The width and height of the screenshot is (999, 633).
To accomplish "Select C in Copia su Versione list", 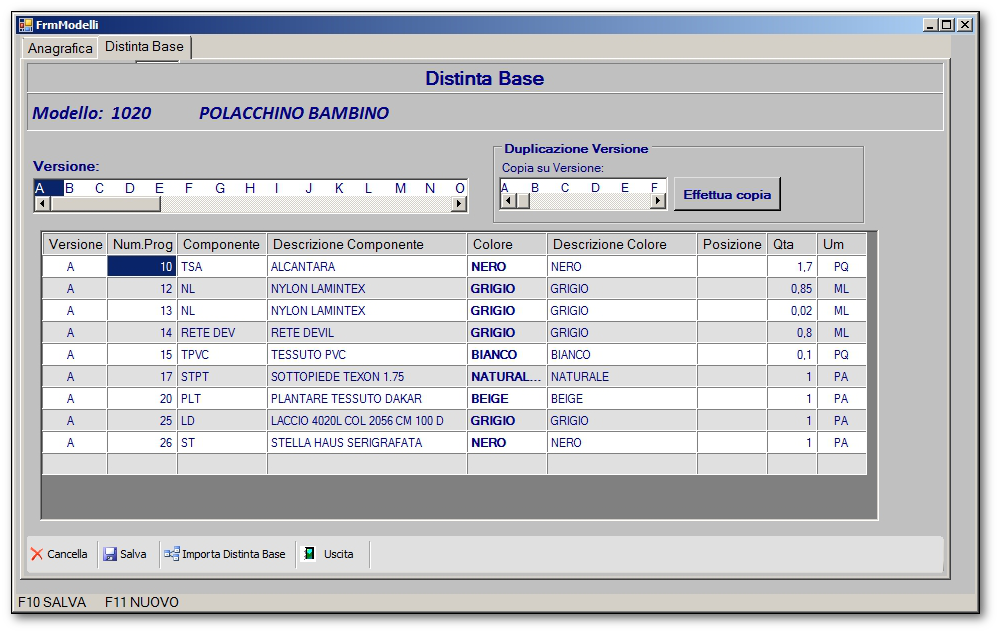I will click(x=564, y=188).
